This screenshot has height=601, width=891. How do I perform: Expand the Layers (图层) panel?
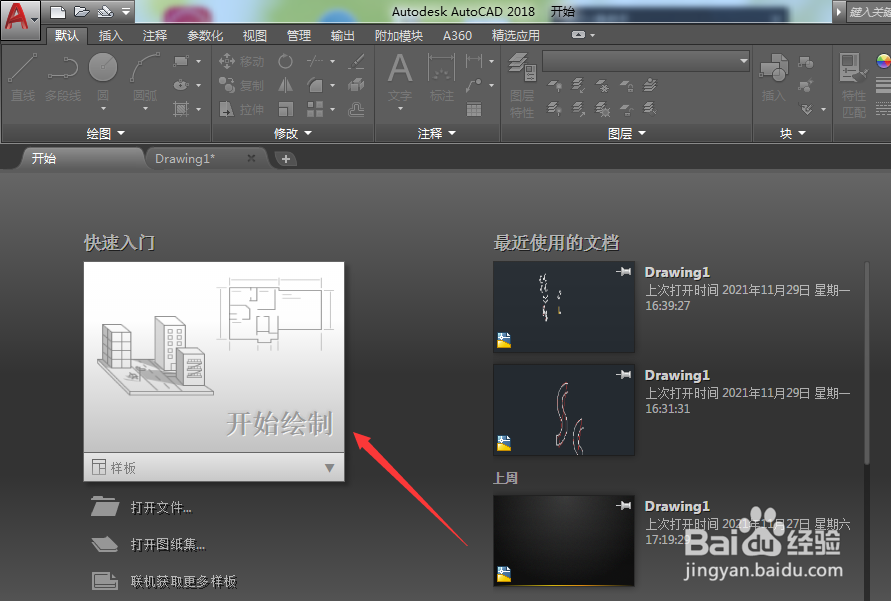627,133
